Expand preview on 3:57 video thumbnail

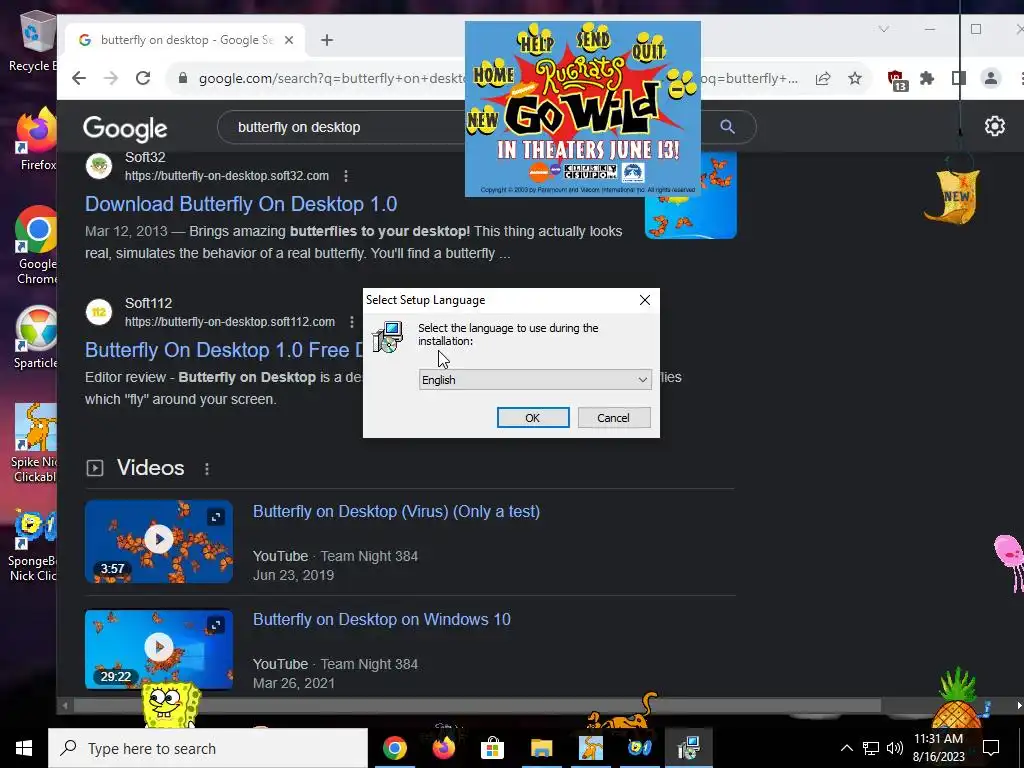(x=216, y=517)
